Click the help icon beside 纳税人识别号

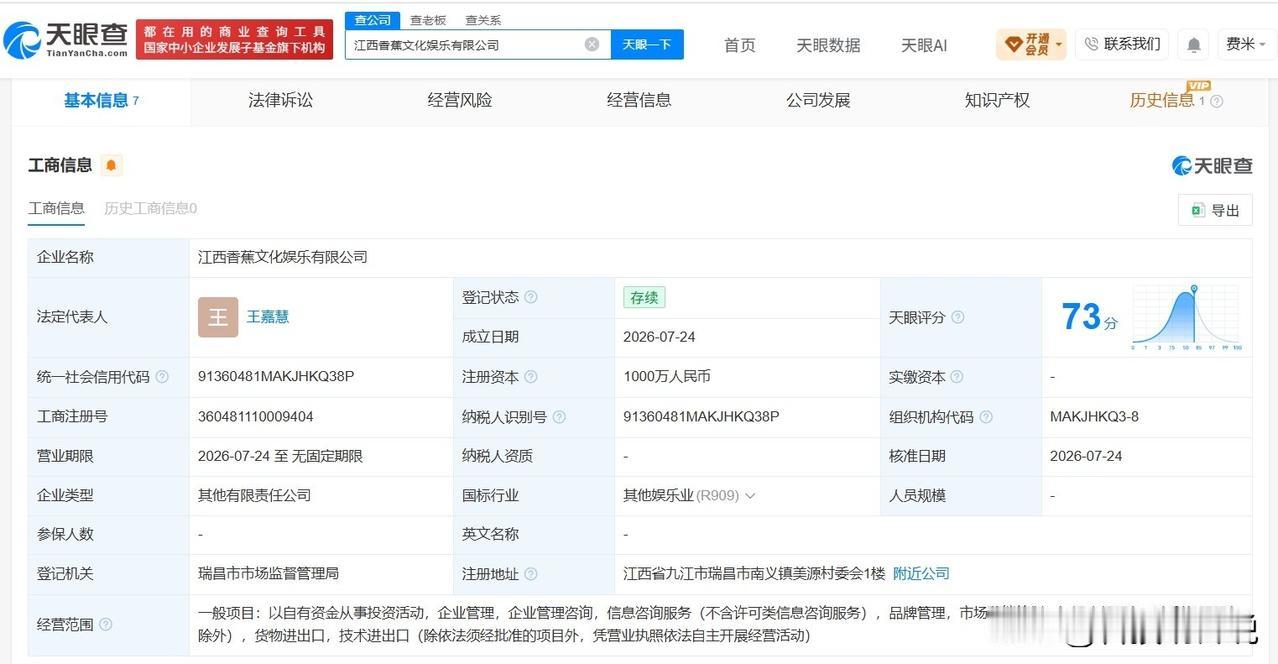tap(559, 417)
